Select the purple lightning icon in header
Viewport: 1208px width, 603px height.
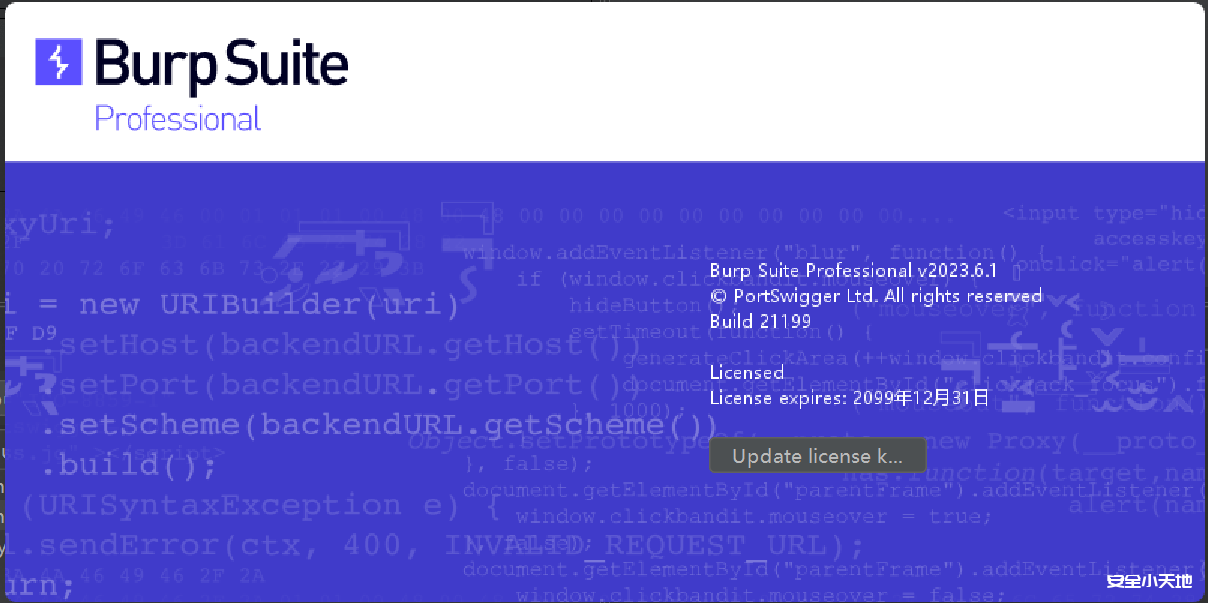tap(57, 63)
